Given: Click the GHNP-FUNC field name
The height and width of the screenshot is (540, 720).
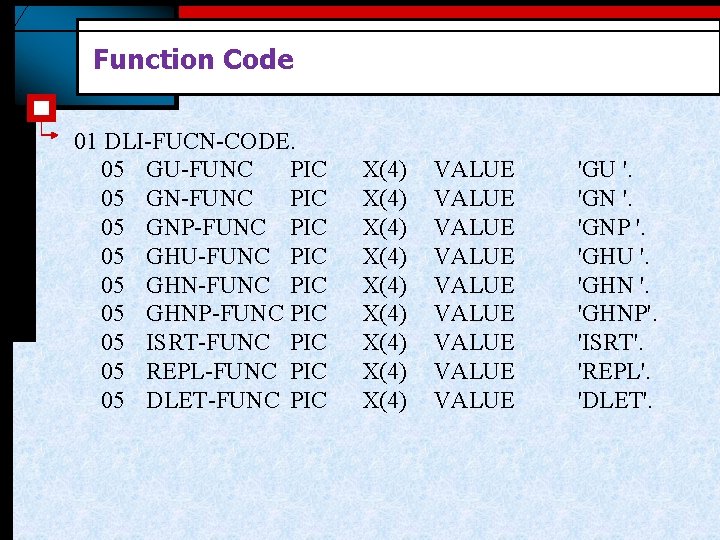Looking at the screenshot, I should click(215, 314).
